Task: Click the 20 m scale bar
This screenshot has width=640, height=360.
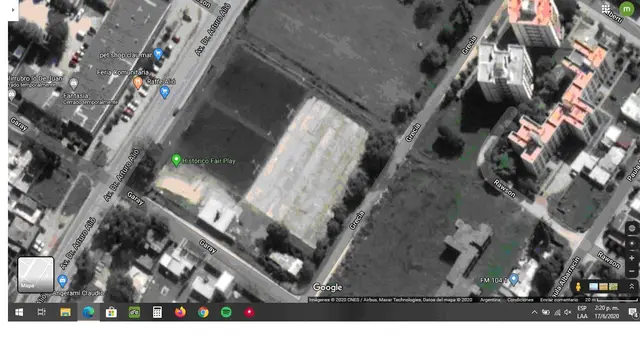Action: tap(611, 300)
